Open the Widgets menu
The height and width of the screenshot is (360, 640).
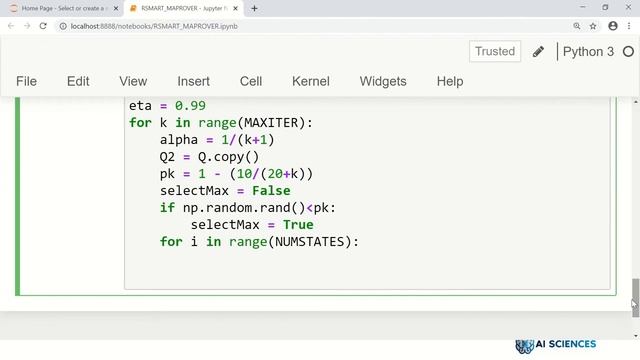point(383,81)
